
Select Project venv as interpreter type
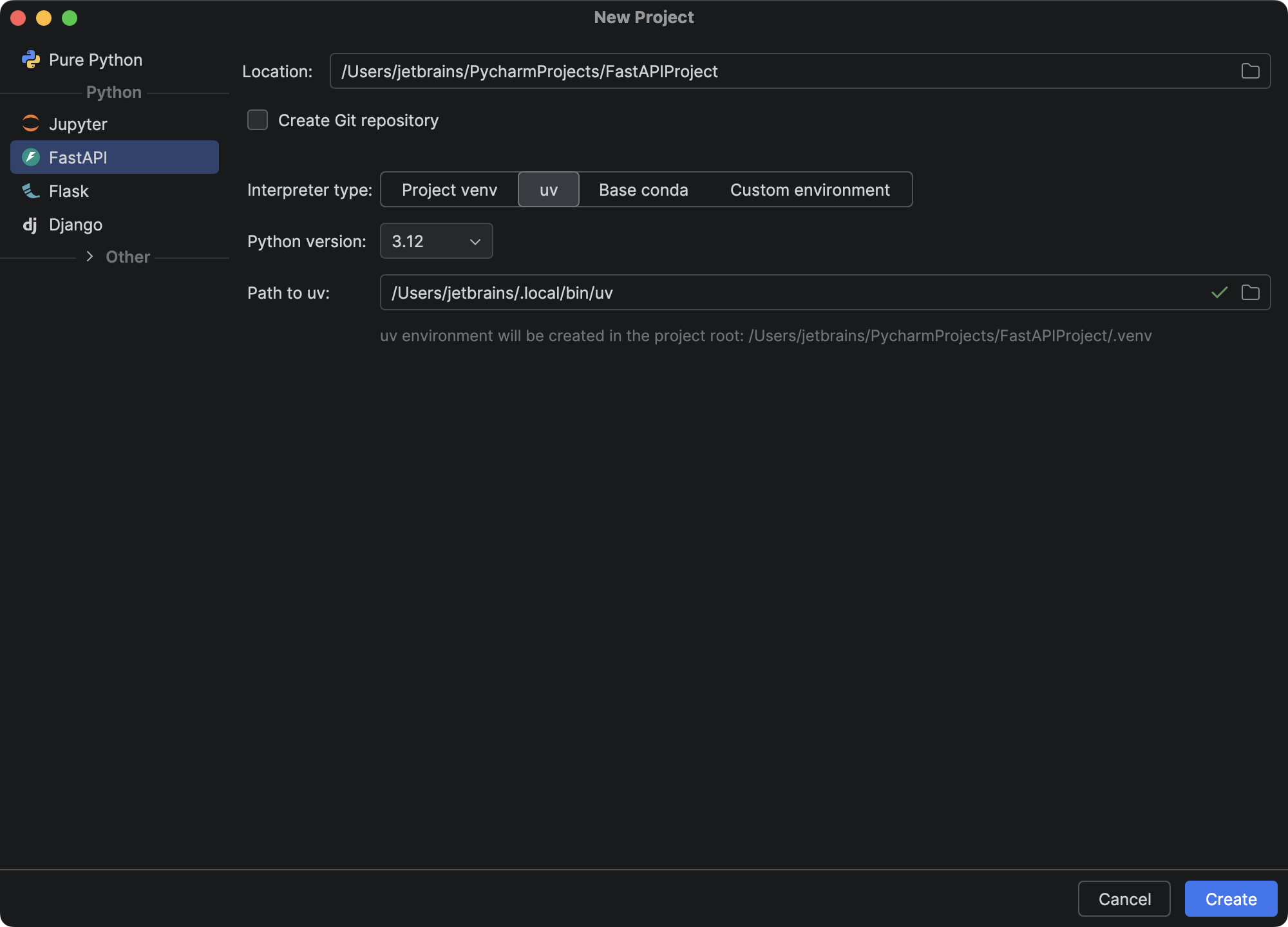point(449,189)
